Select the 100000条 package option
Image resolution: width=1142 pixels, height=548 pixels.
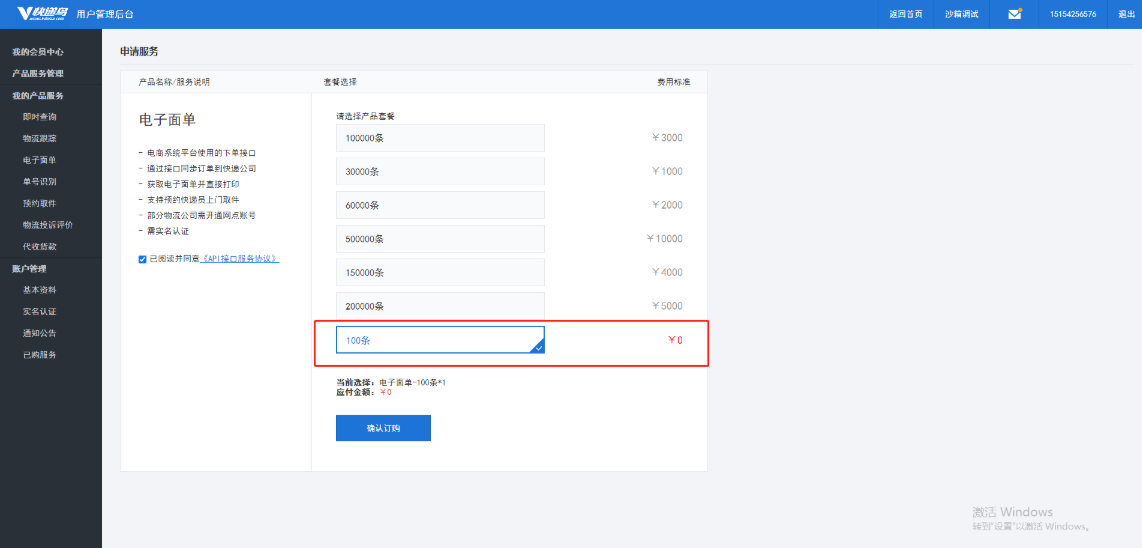[x=440, y=138]
